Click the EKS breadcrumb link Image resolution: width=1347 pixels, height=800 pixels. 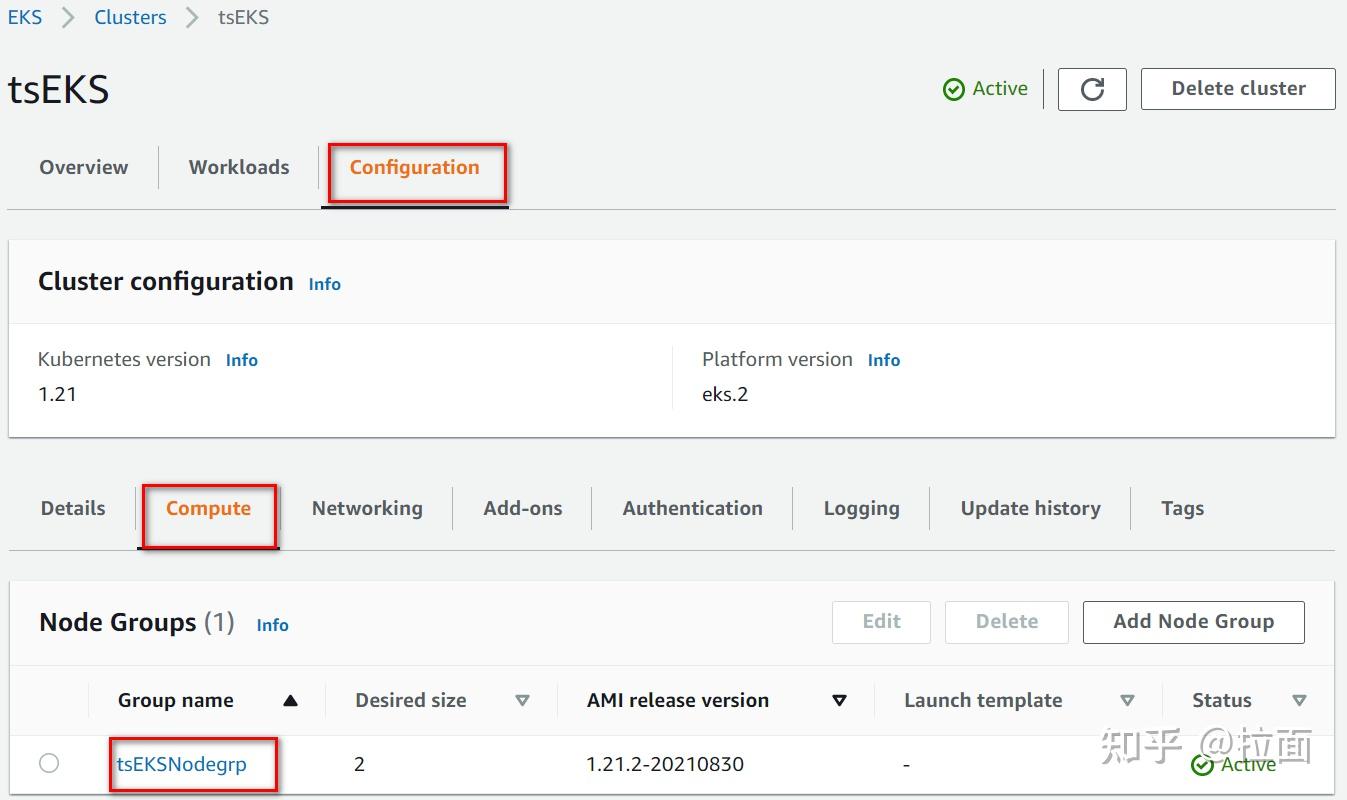(25, 18)
